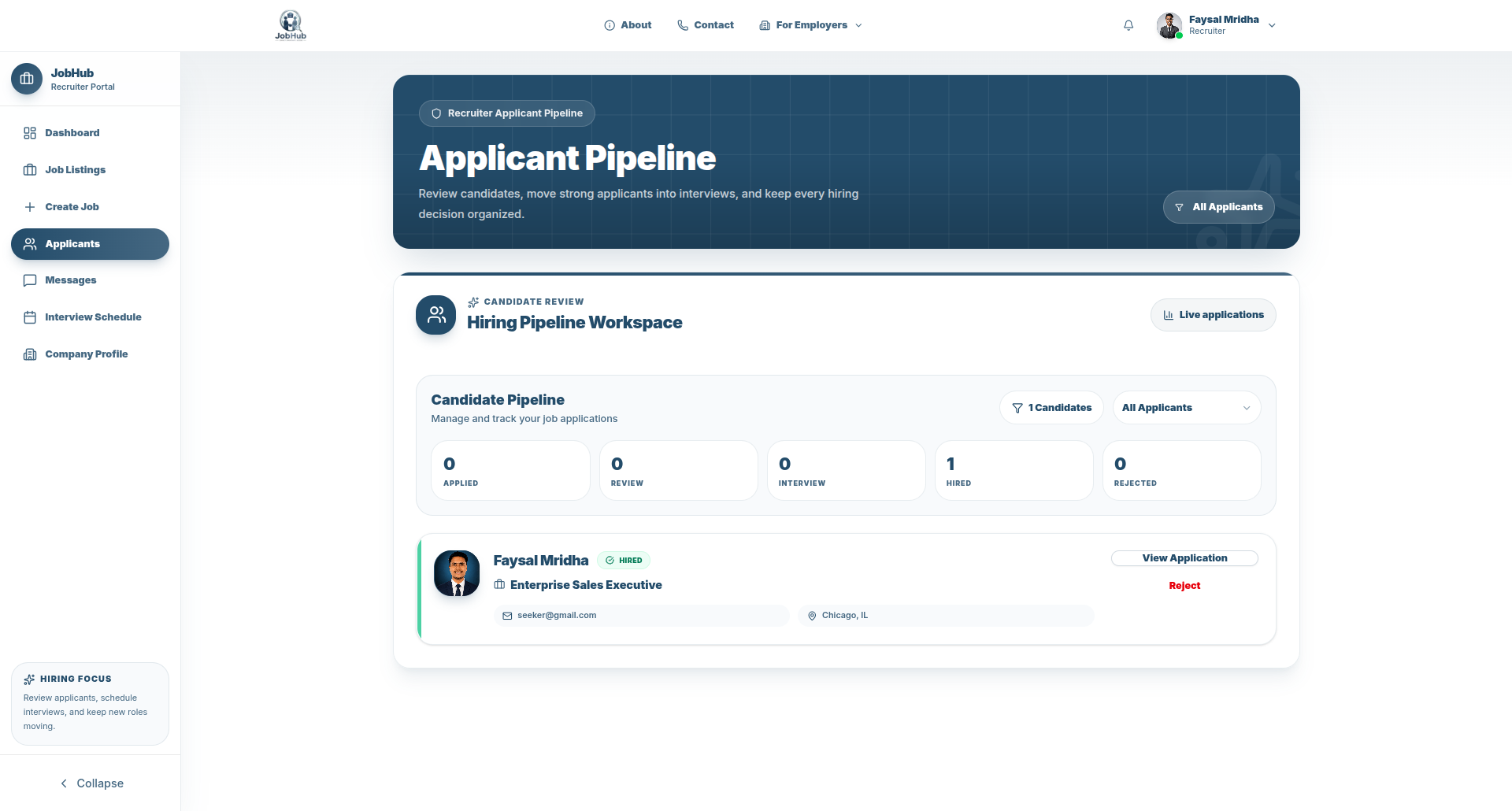Click Faysal Mridha's header avatar
This screenshot has height=811, width=1512.
point(1169,25)
